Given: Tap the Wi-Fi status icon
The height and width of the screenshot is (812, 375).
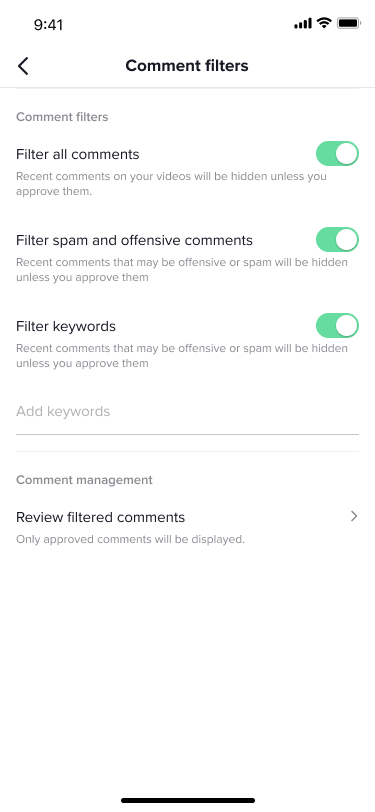Looking at the screenshot, I should tap(324, 23).
